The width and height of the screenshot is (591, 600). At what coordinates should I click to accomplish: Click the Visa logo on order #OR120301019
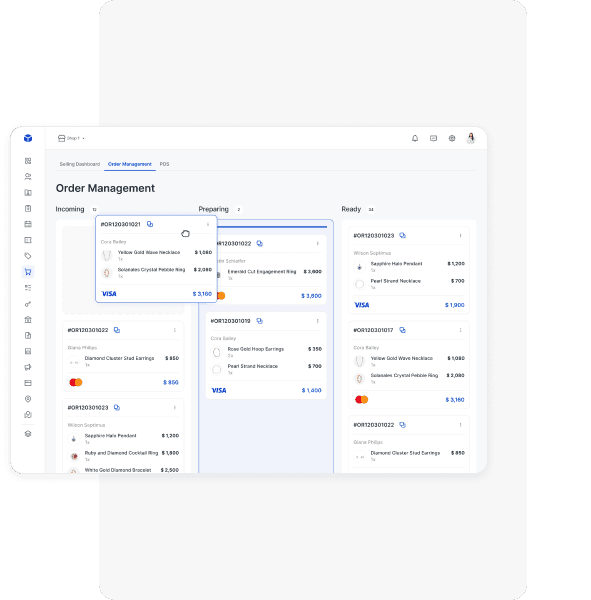pyautogui.click(x=219, y=390)
